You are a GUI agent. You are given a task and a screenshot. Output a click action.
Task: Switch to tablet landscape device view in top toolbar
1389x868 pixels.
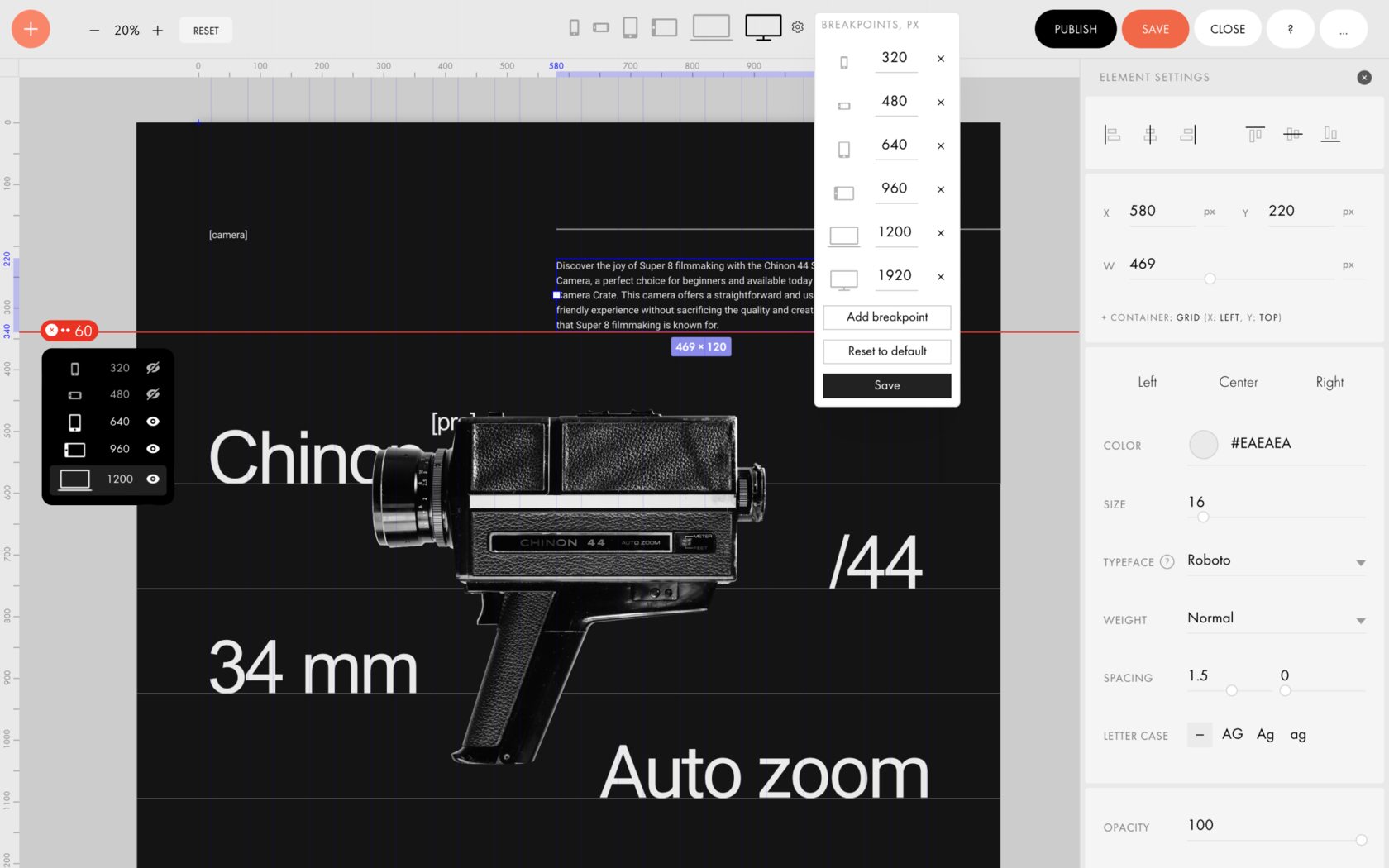tap(664, 28)
